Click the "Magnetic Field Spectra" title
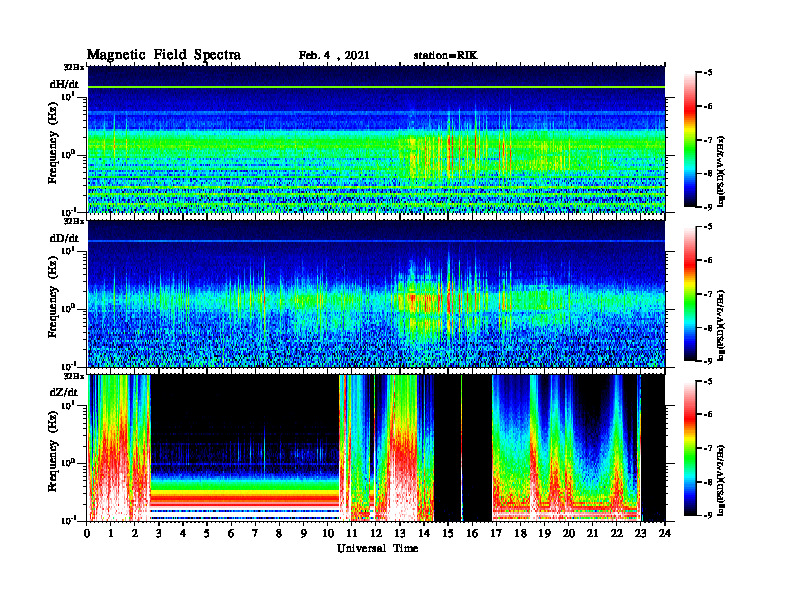The height and width of the screenshot is (612, 792). (164, 55)
